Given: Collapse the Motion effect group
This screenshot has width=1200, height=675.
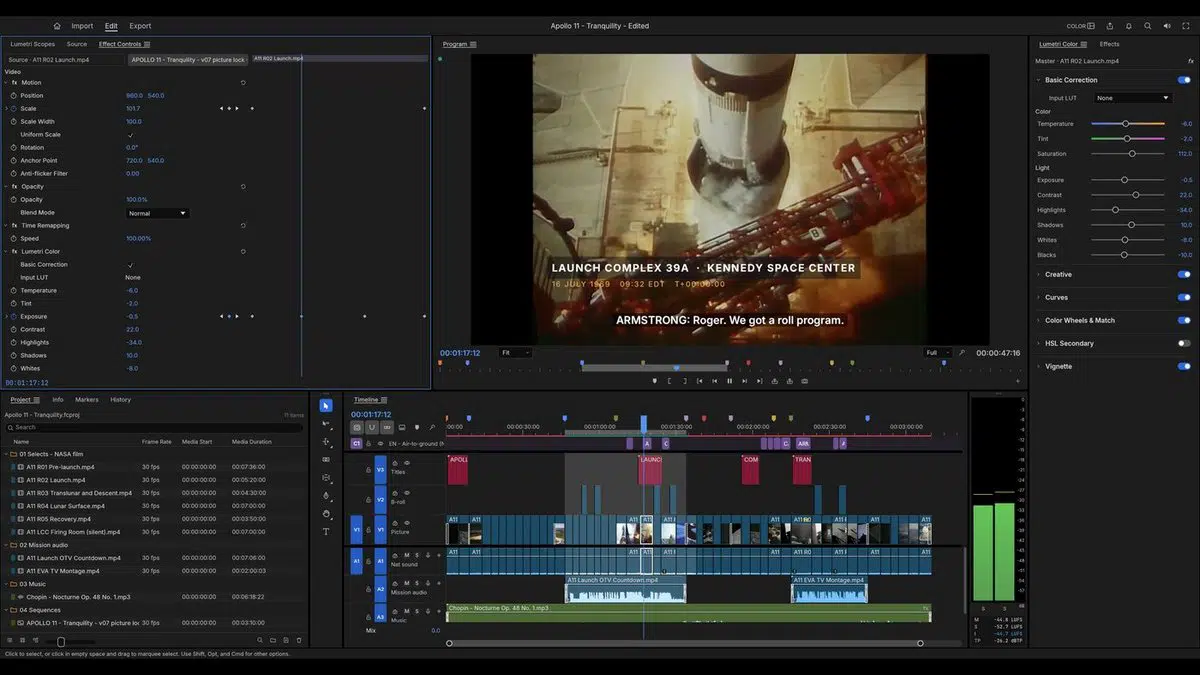Looking at the screenshot, I should pyautogui.click(x=5, y=82).
